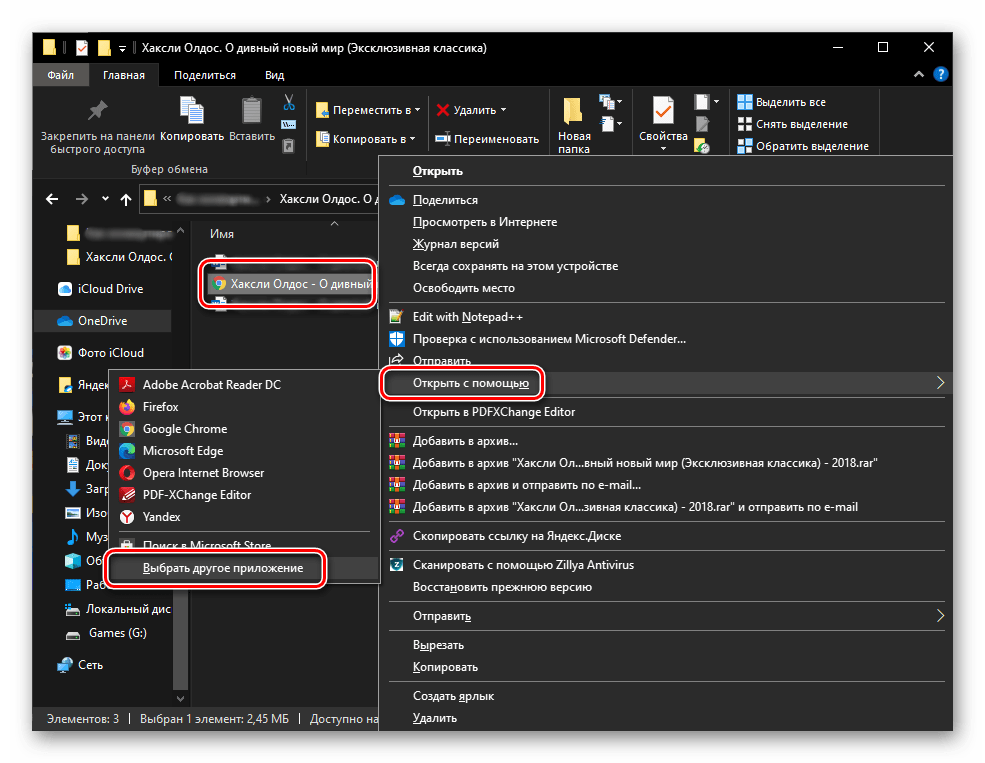Click the Имя column header
The width and height of the screenshot is (985, 763).
222,234
